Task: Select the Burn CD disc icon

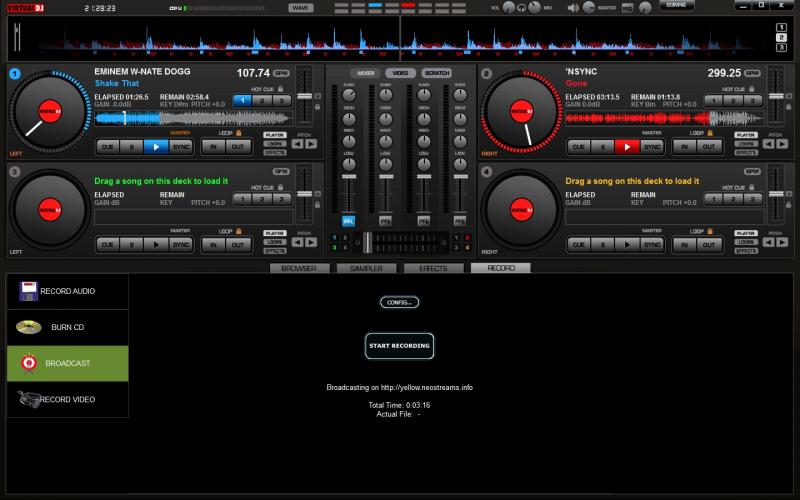Action: 29,327
